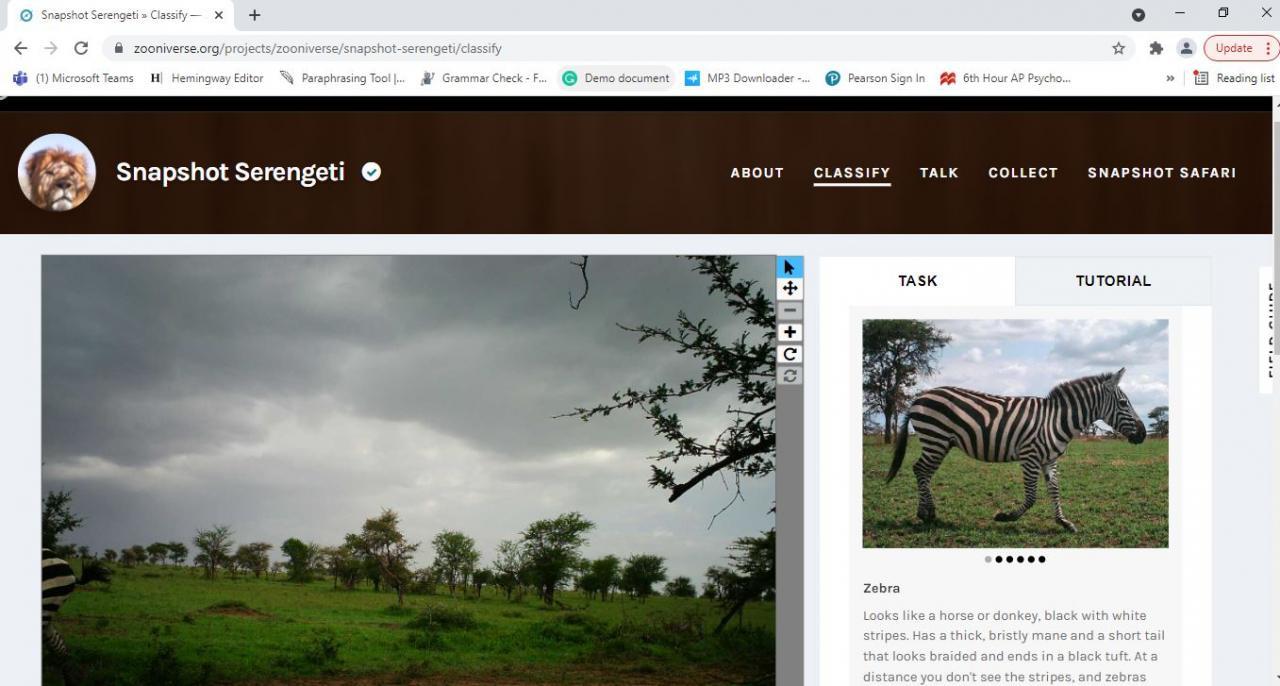Select the fourth zebra image dot
The height and width of the screenshot is (686, 1280).
[1020, 559]
